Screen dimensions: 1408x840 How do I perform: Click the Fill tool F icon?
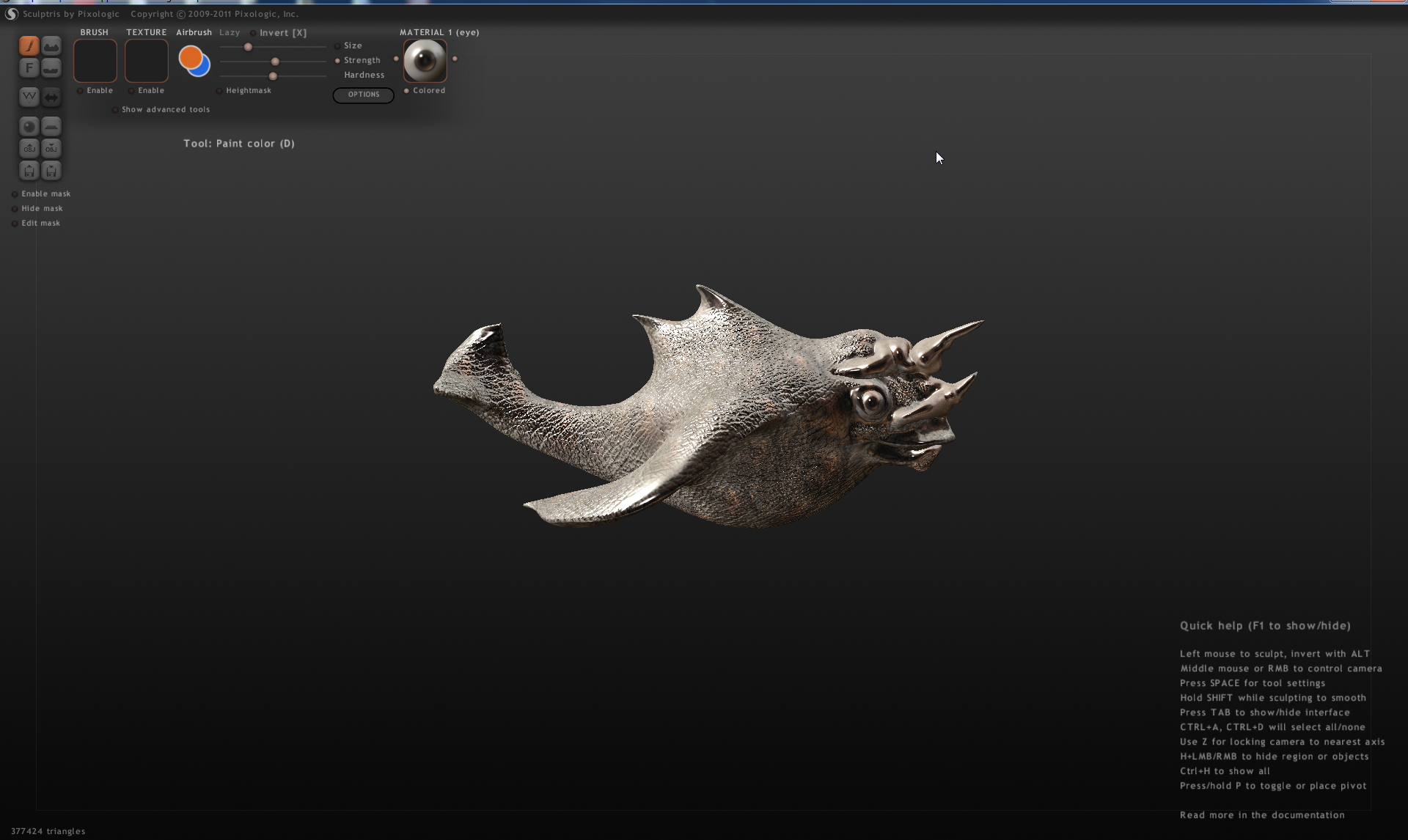coord(29,68)
